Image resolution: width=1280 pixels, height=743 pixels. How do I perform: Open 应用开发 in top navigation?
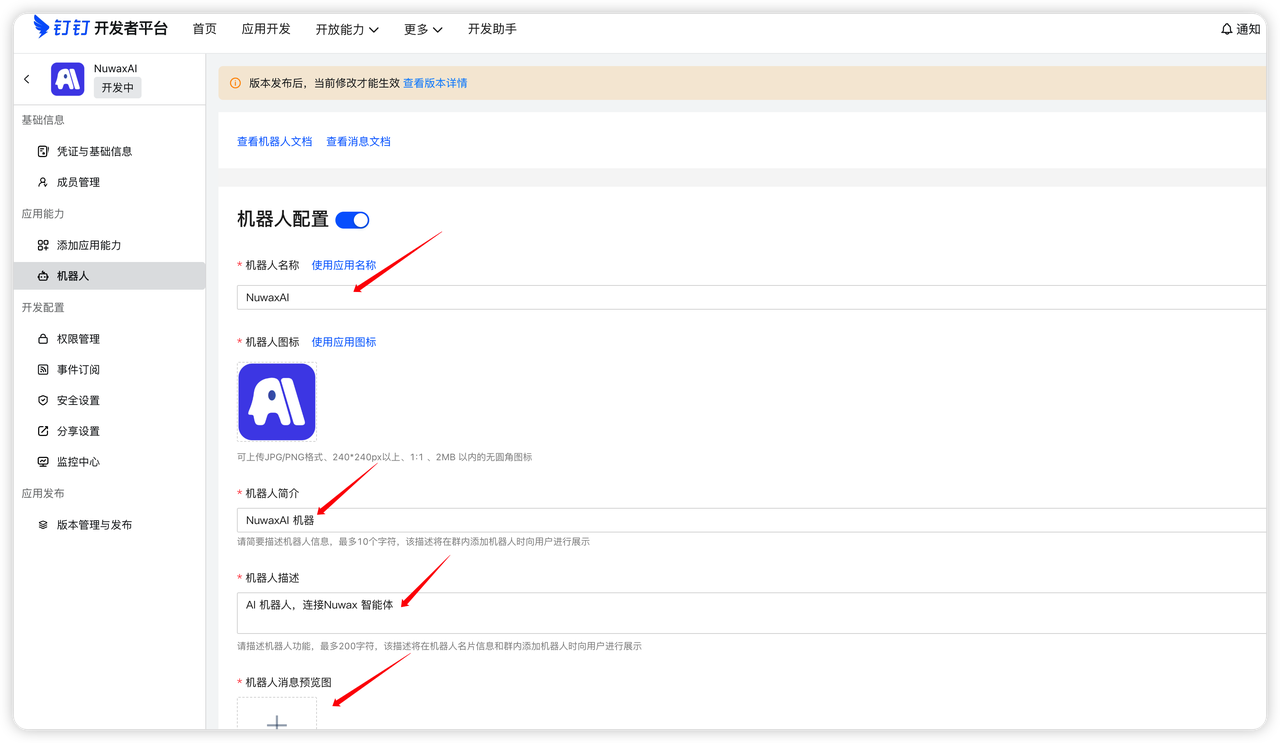point(266,29)
